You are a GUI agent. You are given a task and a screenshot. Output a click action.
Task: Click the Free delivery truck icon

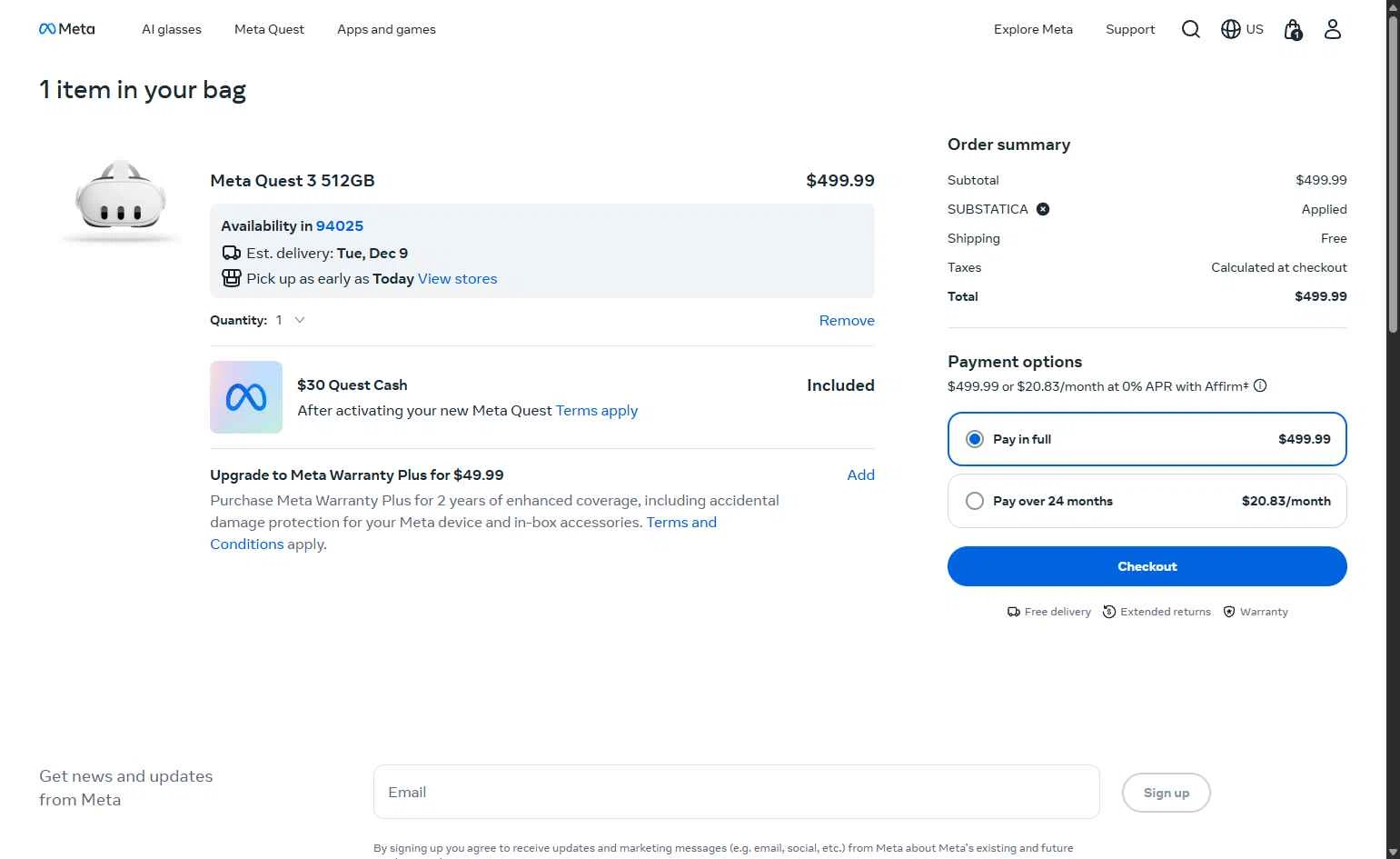[x=1014, y=612]
